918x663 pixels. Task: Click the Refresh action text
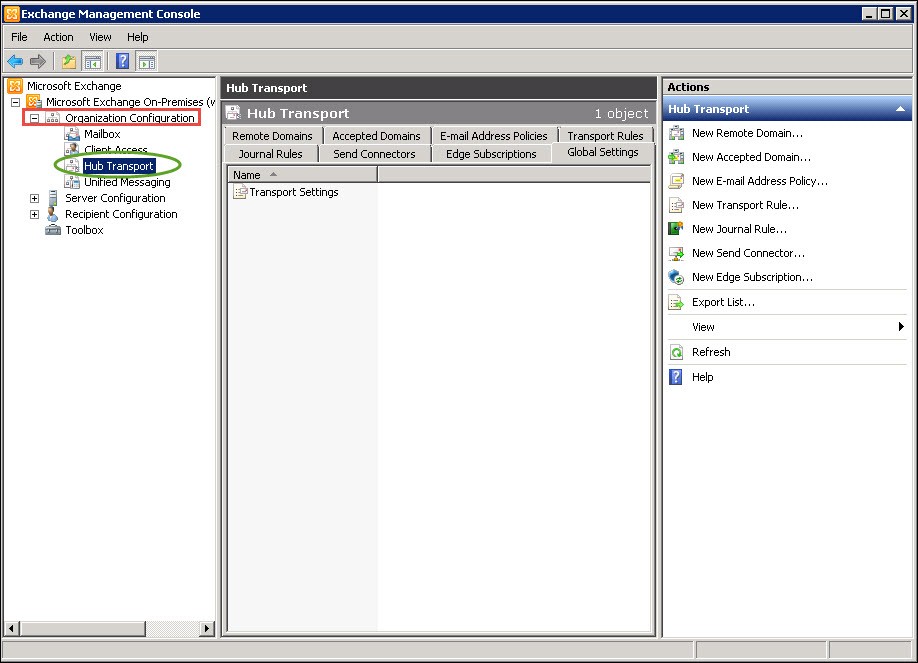(x=711, y=352)
